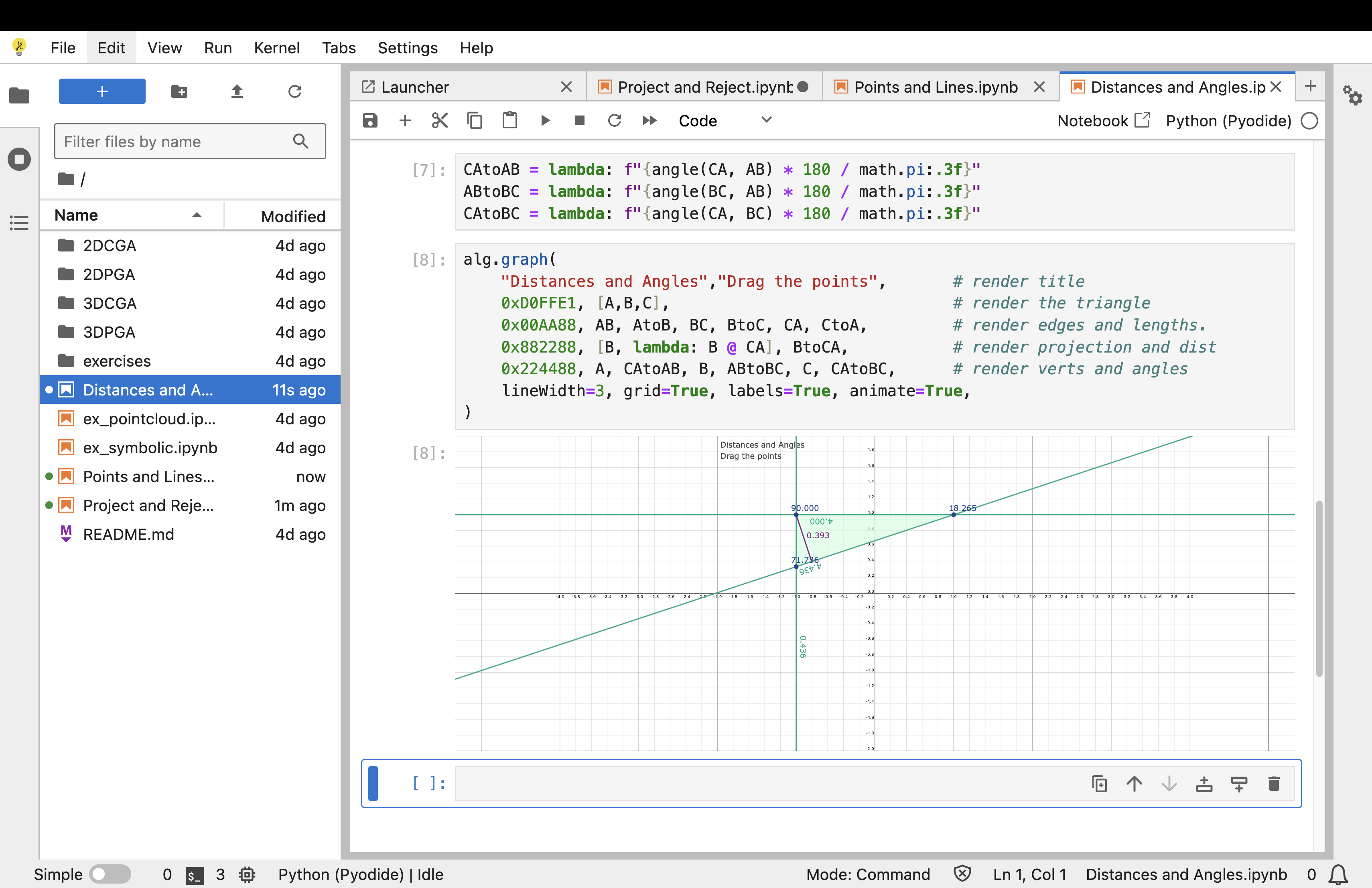This screenshot has width=1372, height=888.
Task: Click the Save notebook icon
Action: pyautogui.click(x=370, y=120)
